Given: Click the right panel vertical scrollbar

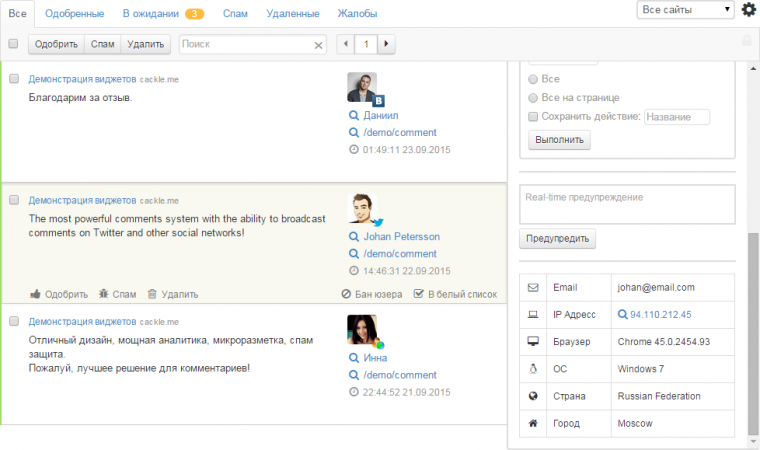Looking at the screenshot, I should [753, 330].
